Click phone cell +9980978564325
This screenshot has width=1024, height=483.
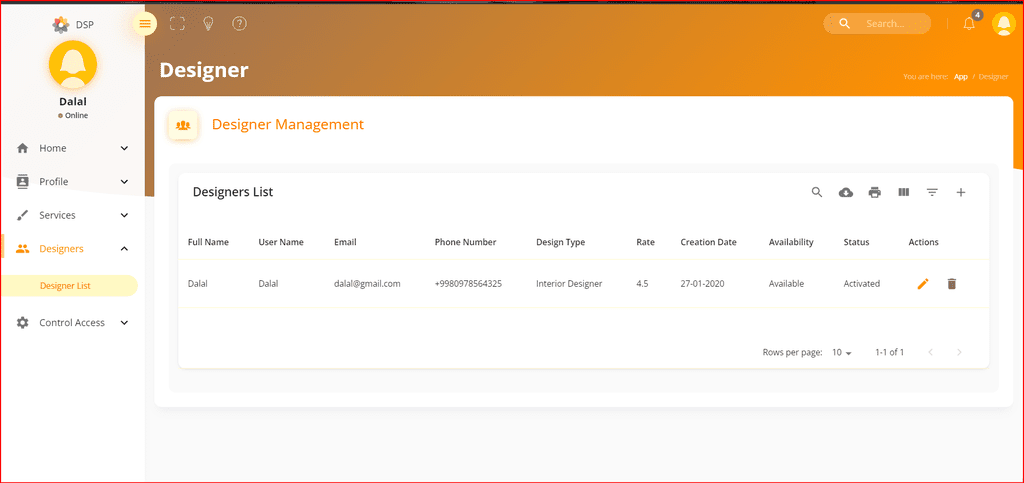[468, 284]
